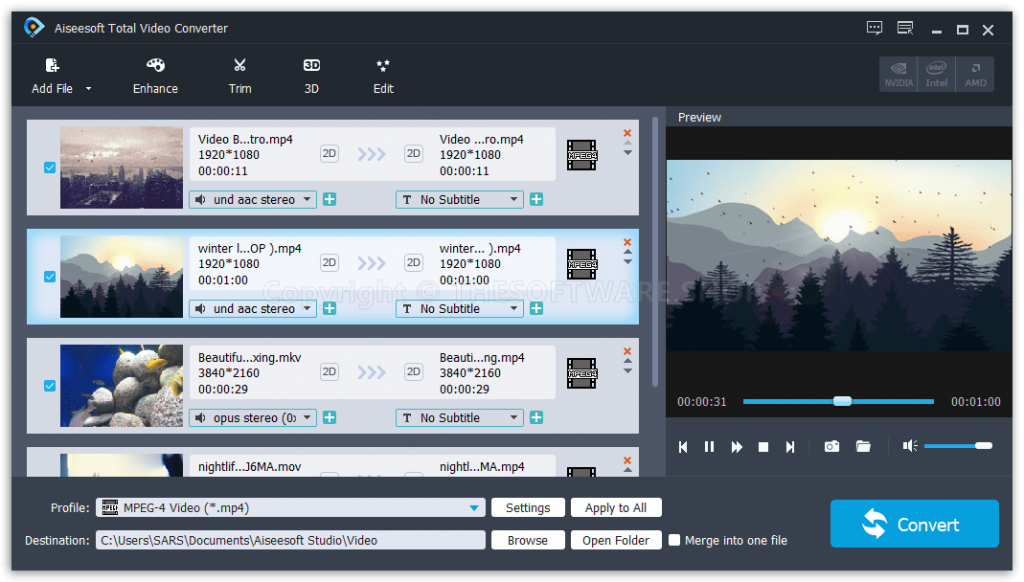Image resolution: width=1024 pixels, height=582 pixels.
Task: Select the Trim scissors tool
Action: click(x=240, y=75)
